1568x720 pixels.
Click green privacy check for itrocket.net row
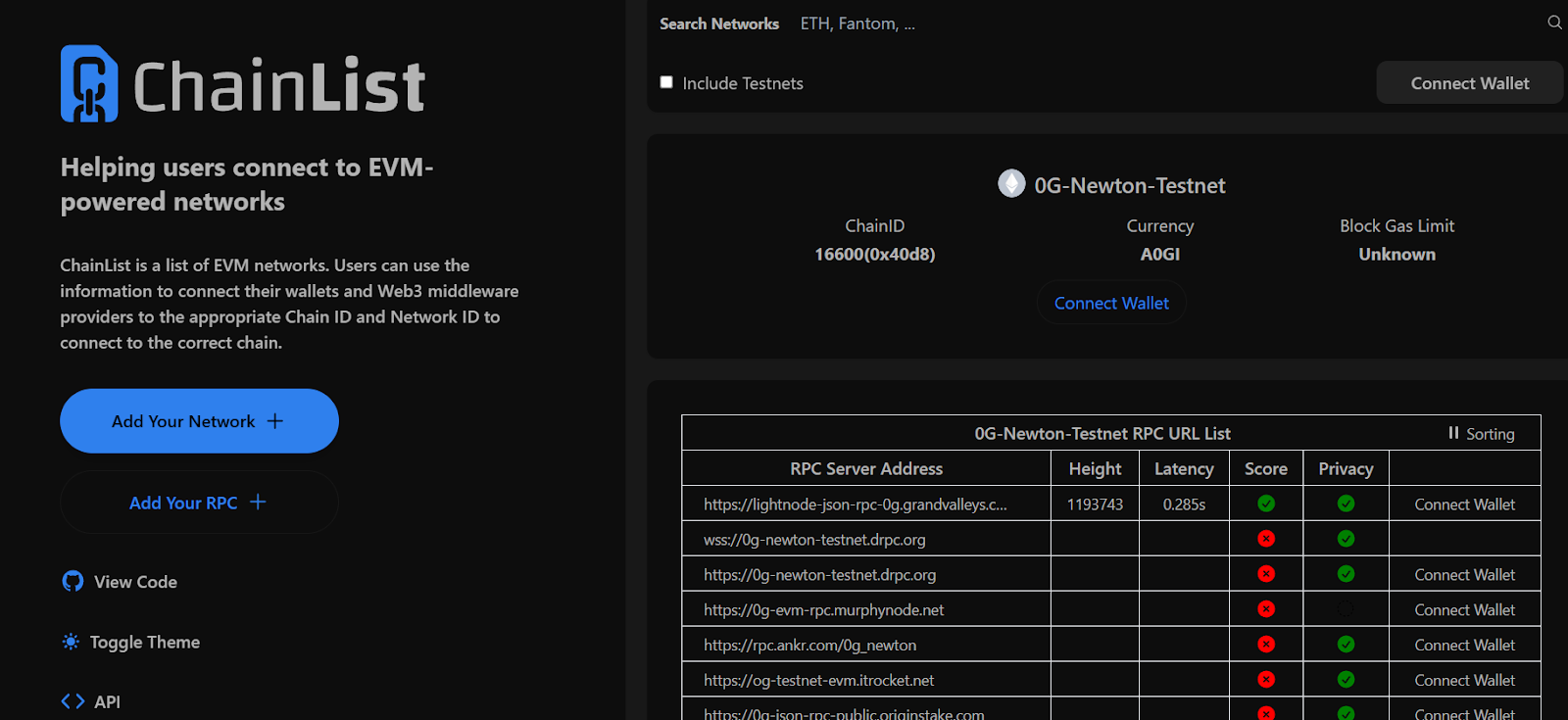[1346, 680]
